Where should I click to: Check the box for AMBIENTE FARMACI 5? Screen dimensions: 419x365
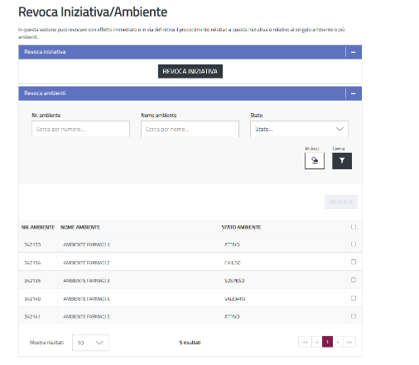point(353,316)
